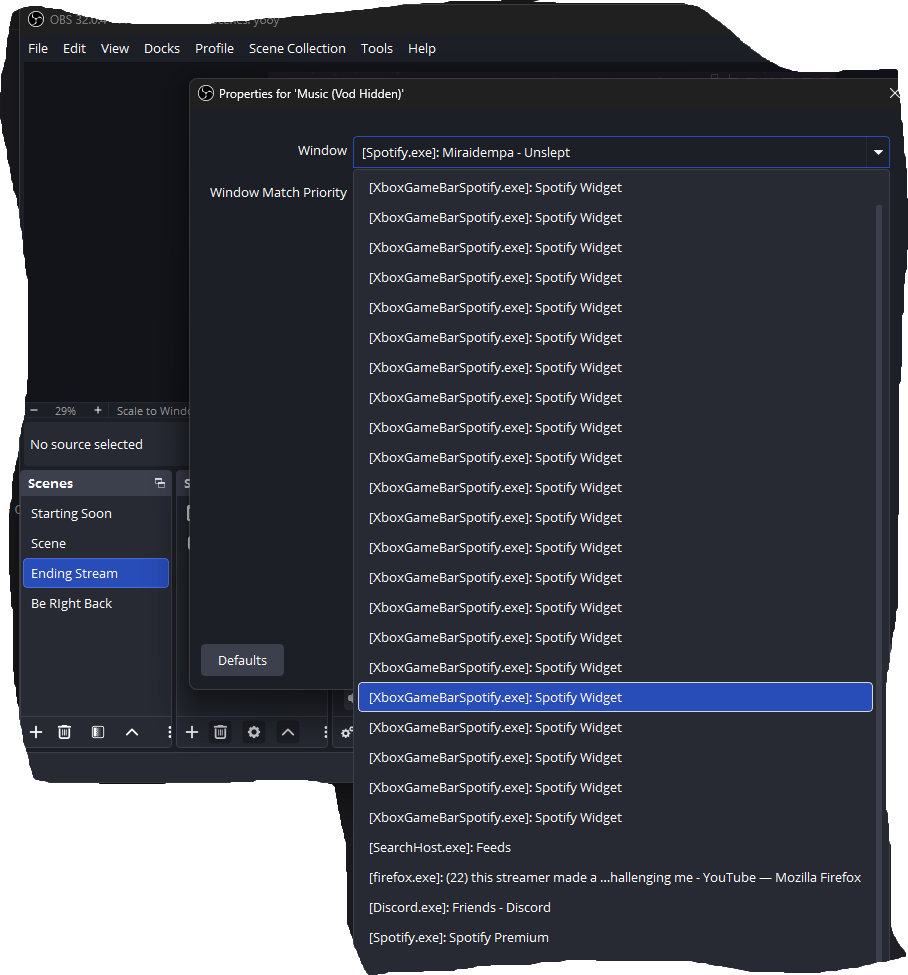The image size is (908, 975).
Task: Add a new source with plus icon
Action: 192,732
